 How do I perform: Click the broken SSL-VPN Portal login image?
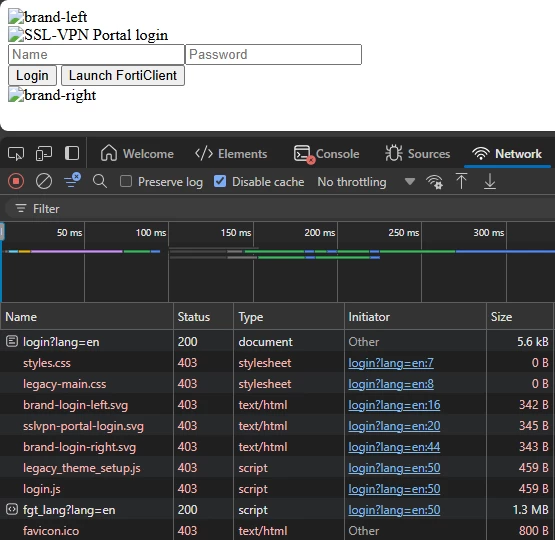pos(88,35)
